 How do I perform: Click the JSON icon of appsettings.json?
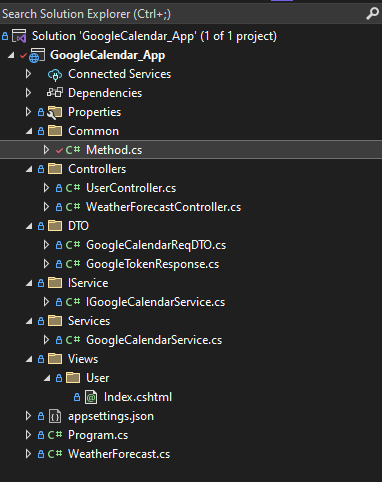55,416
